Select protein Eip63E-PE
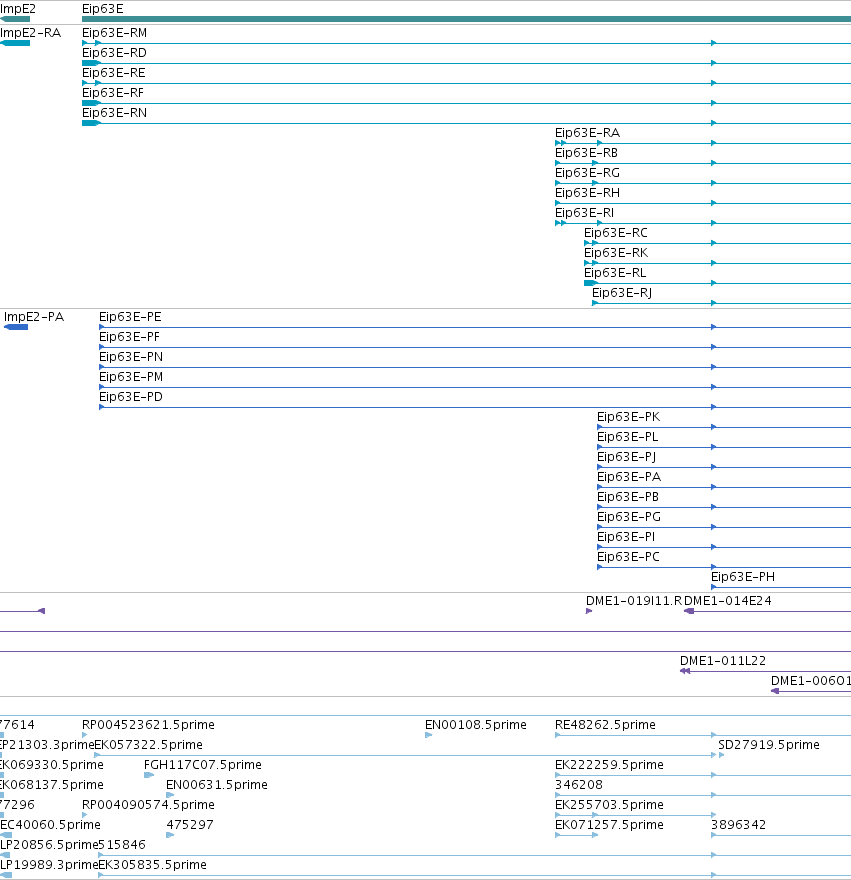 130,317
